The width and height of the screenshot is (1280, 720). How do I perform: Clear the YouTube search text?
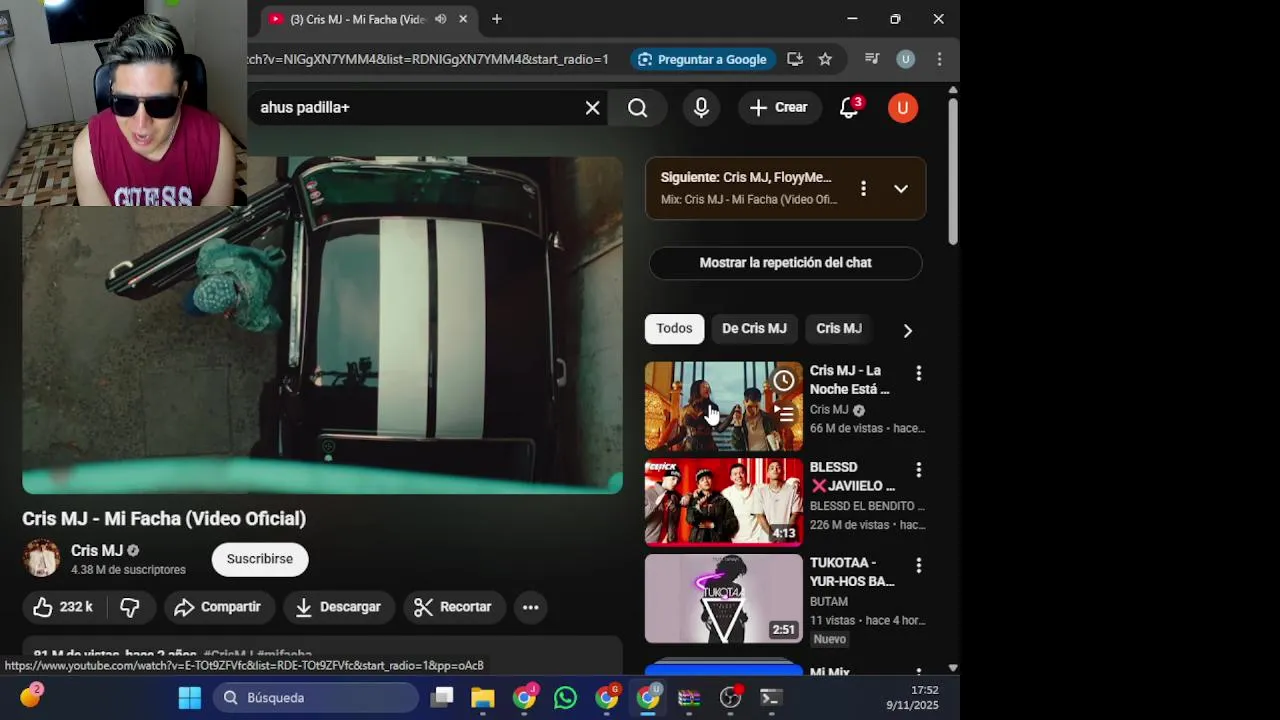(x=593, y=108)
